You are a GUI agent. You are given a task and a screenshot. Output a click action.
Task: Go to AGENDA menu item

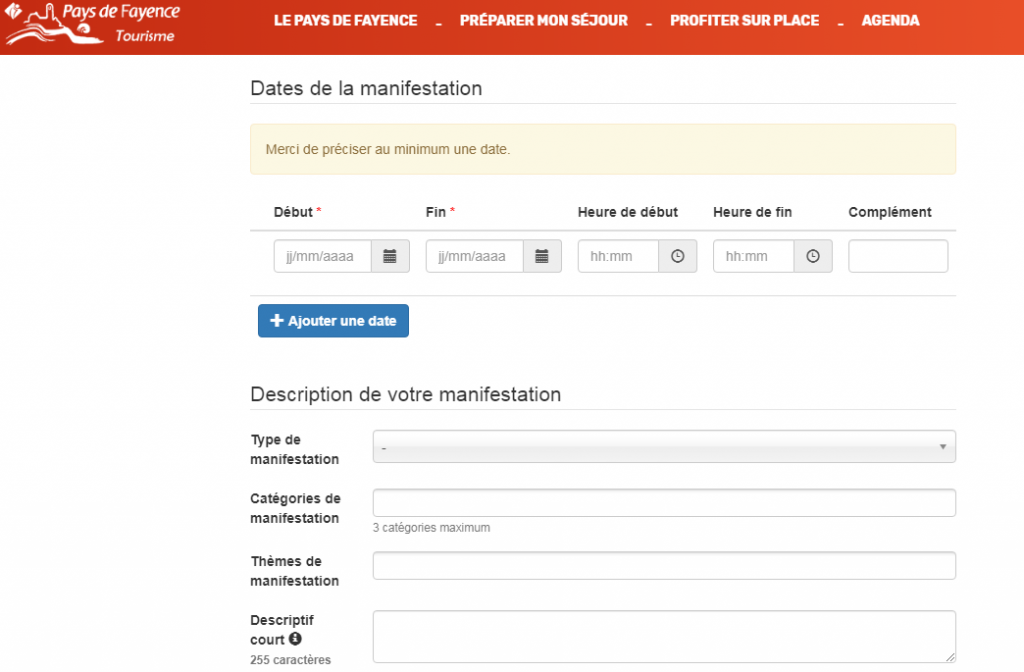point(890,21)
